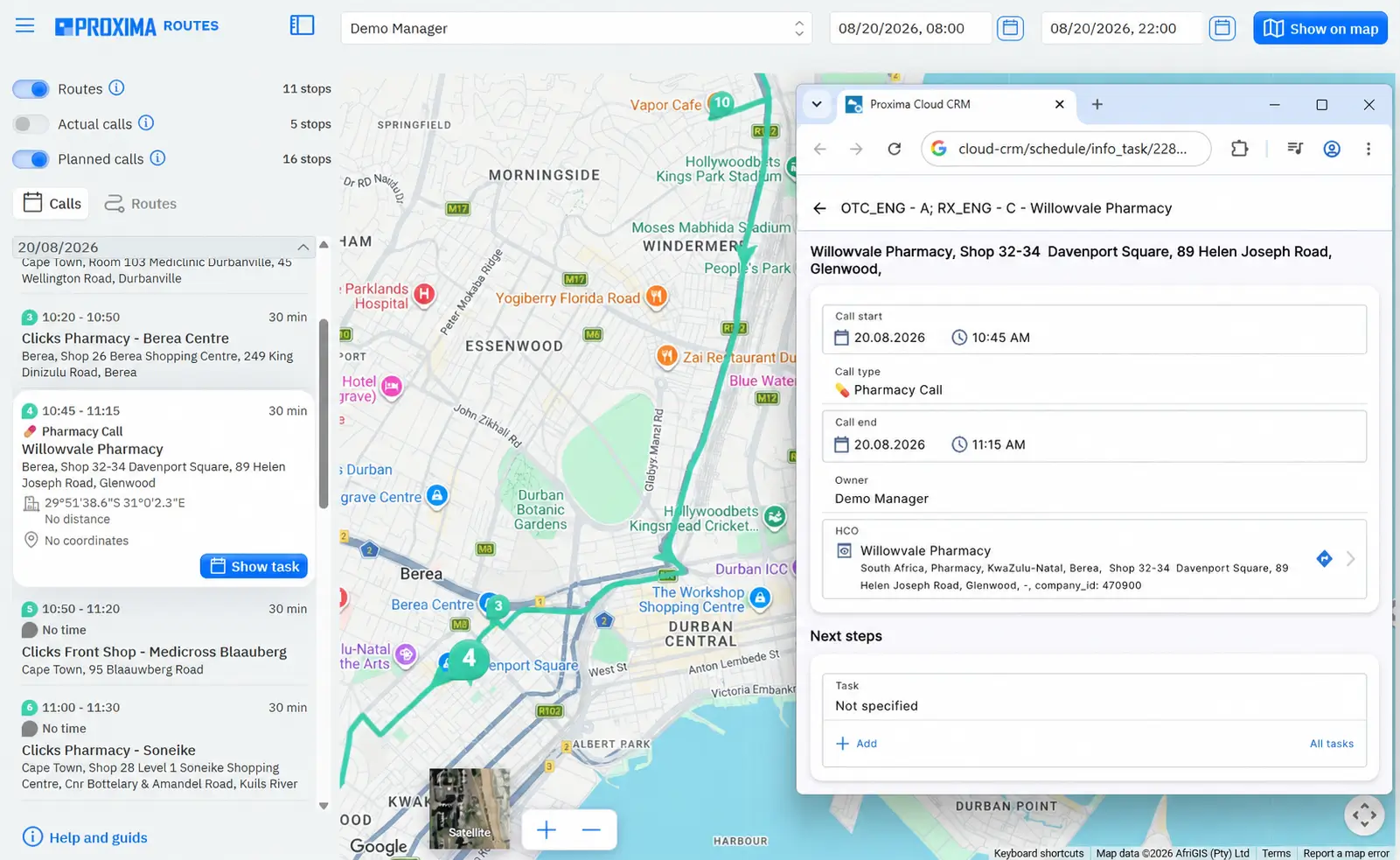Image resolution: width=1400 pixels, height=860 pixels.
Task: Select the Clicks Front Shop - Medicross Blaauberg call
Action: point(164,639)
